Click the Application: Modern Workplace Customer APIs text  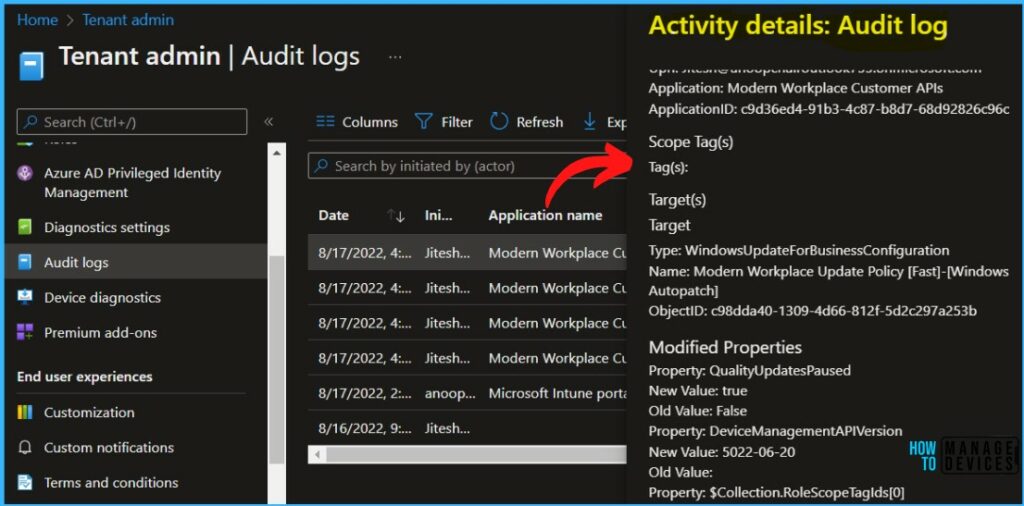click(795, 88)
